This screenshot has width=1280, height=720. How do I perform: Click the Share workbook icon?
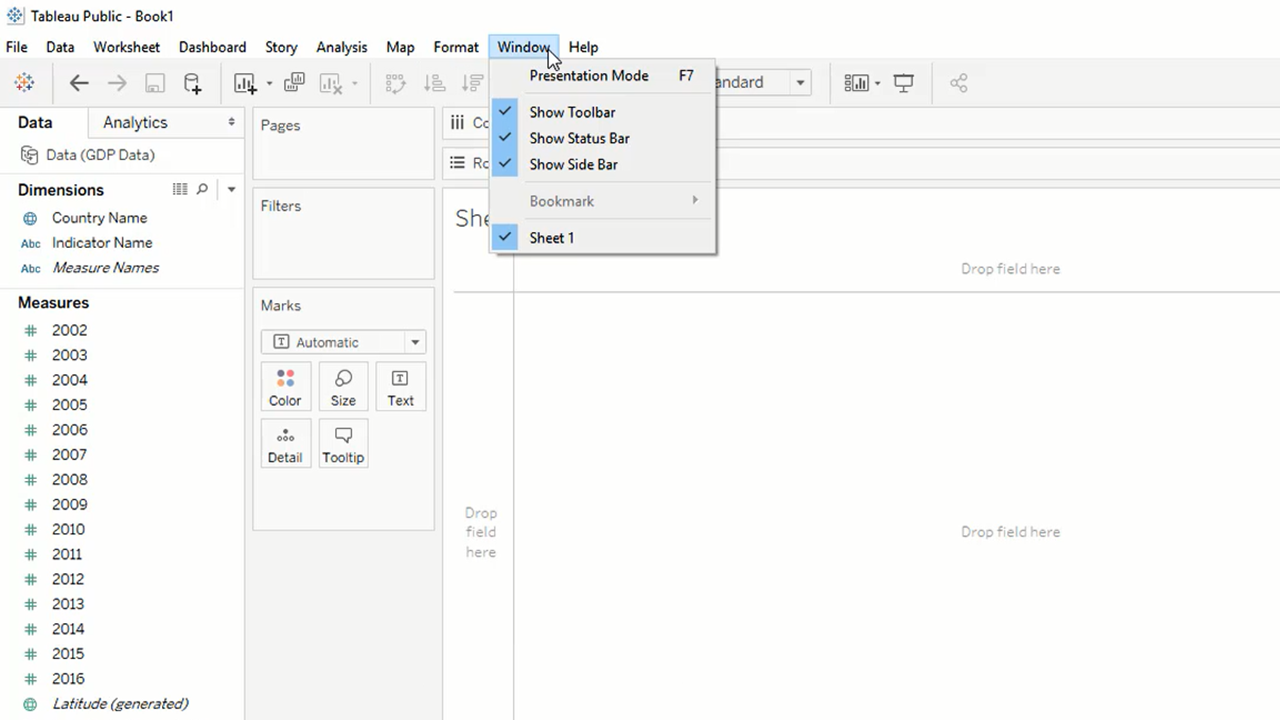click(x=958, y=83)
